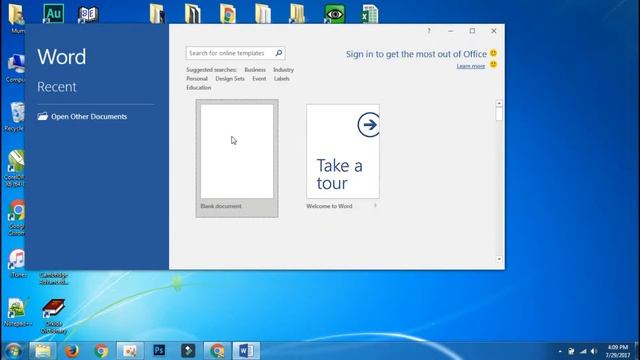Select the green eye desktop icon

[x=335, y=14]
